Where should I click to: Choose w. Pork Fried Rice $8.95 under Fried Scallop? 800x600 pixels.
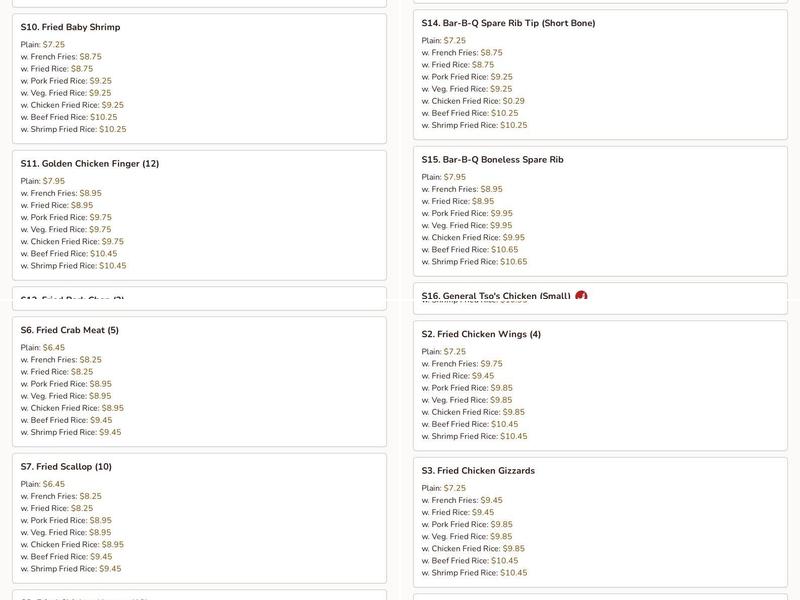(66, 520)
